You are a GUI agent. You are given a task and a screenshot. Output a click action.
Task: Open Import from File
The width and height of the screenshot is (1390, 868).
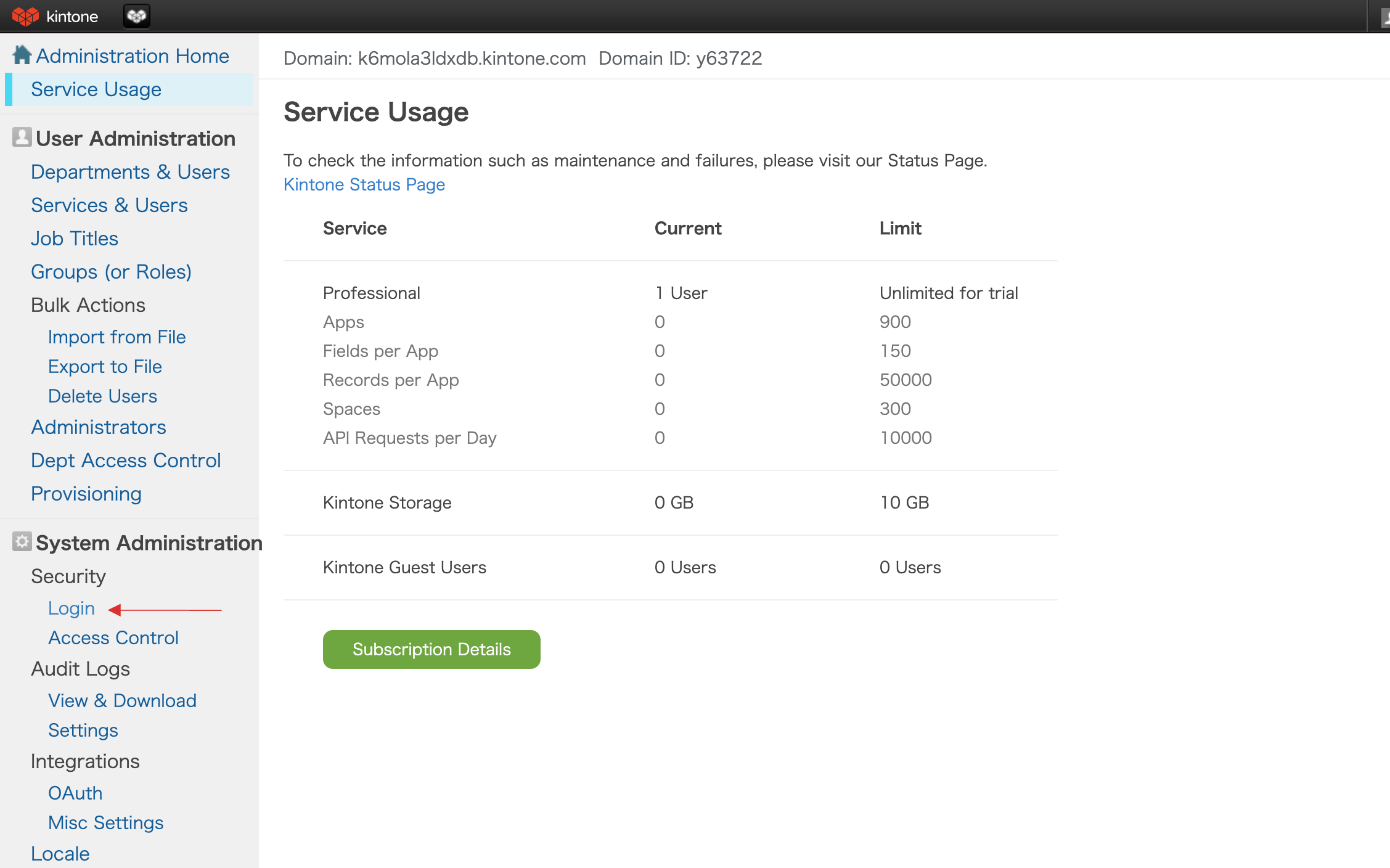tap(117, 337)
